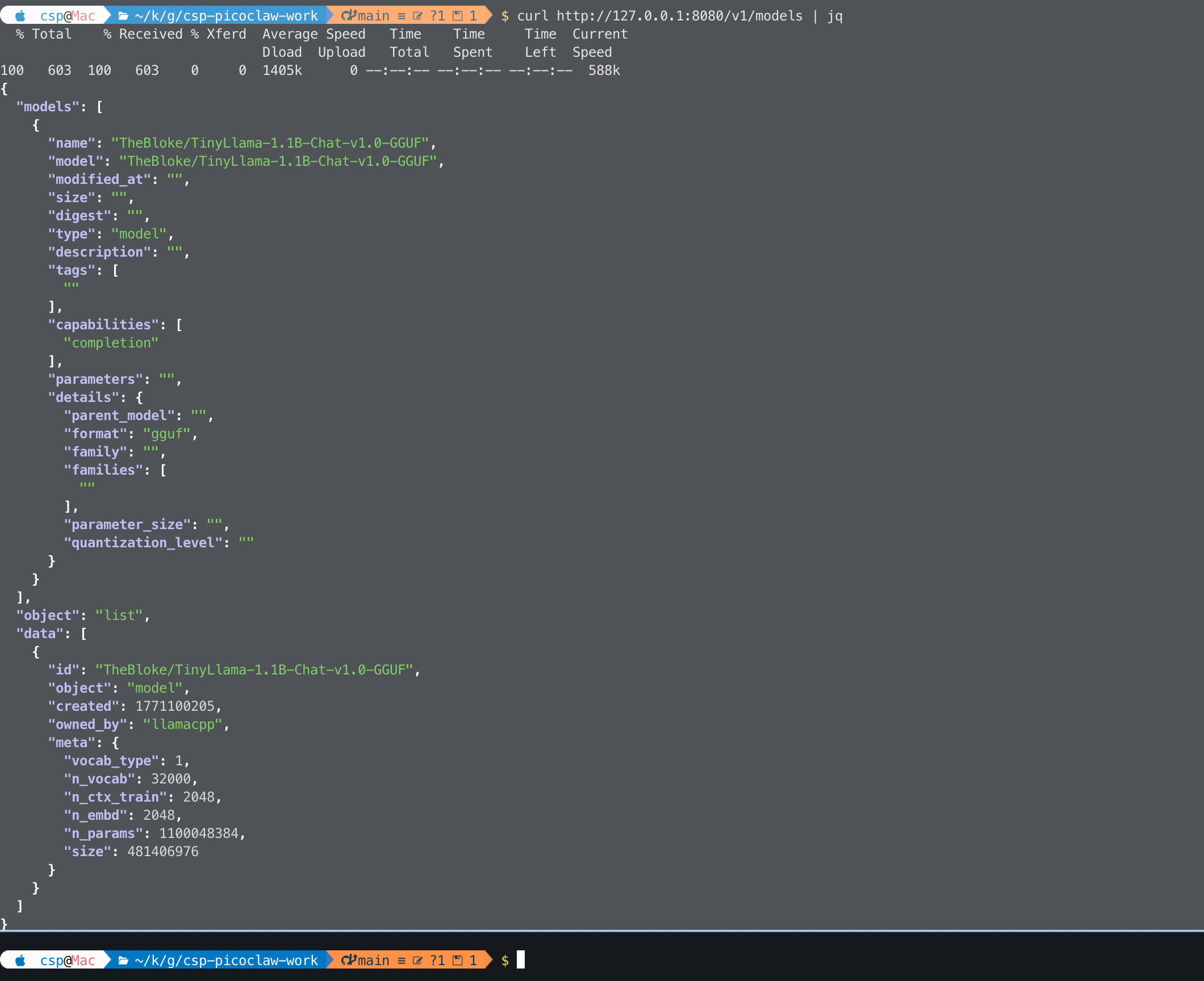The width and height of the screenshot is (1204, 981).
Task: Click the n_params value 1100048384
Action: 199,833
